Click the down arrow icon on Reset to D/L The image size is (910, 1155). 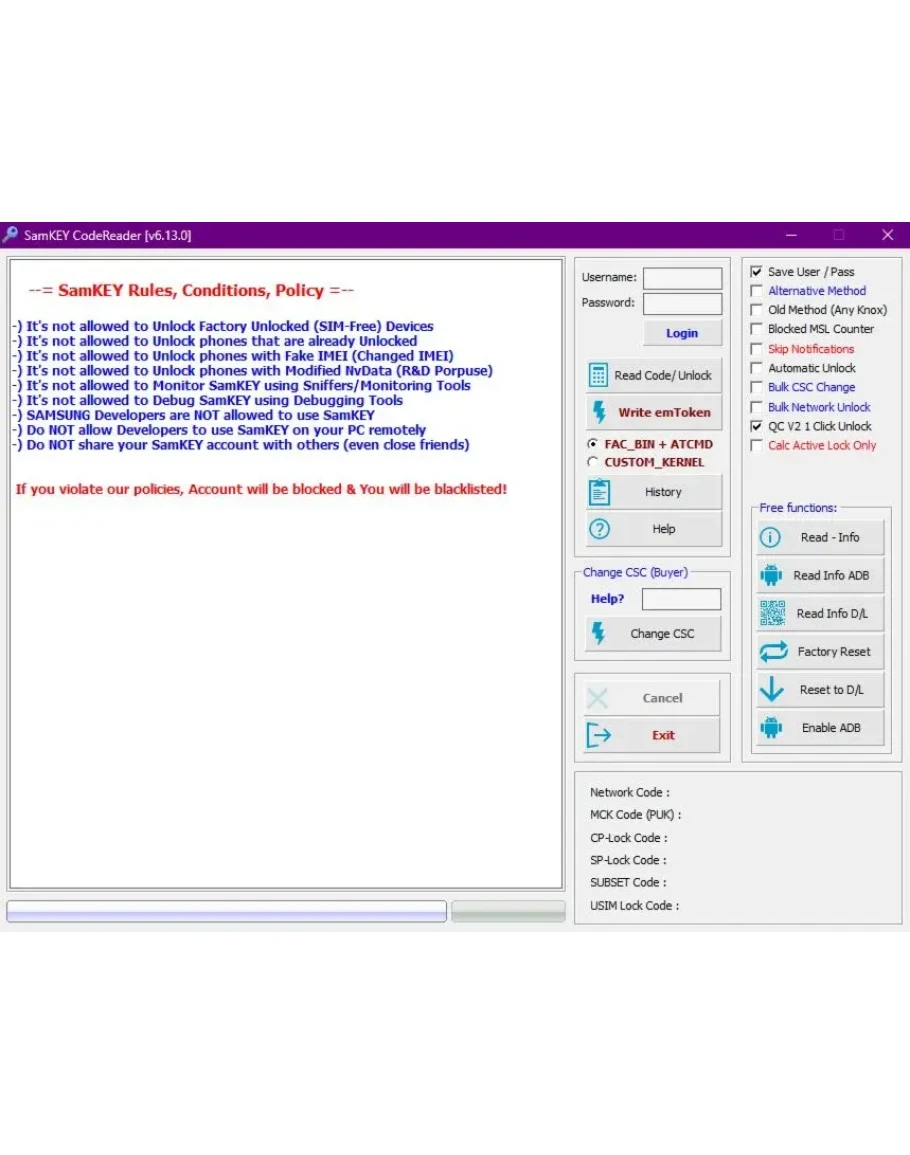(x=771, y=689)
